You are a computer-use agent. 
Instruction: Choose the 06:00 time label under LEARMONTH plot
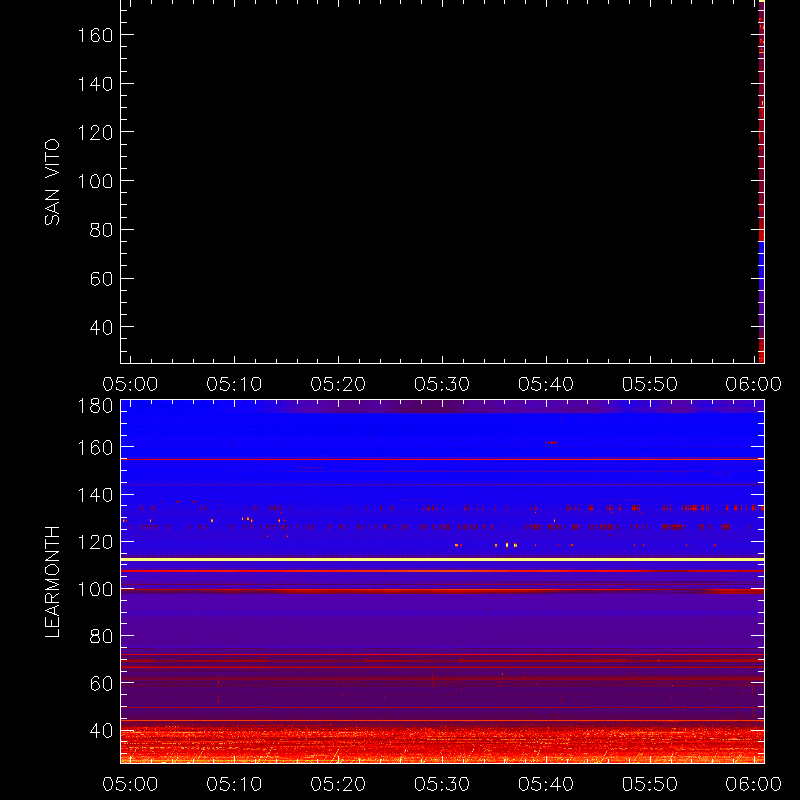pos(754,784)
